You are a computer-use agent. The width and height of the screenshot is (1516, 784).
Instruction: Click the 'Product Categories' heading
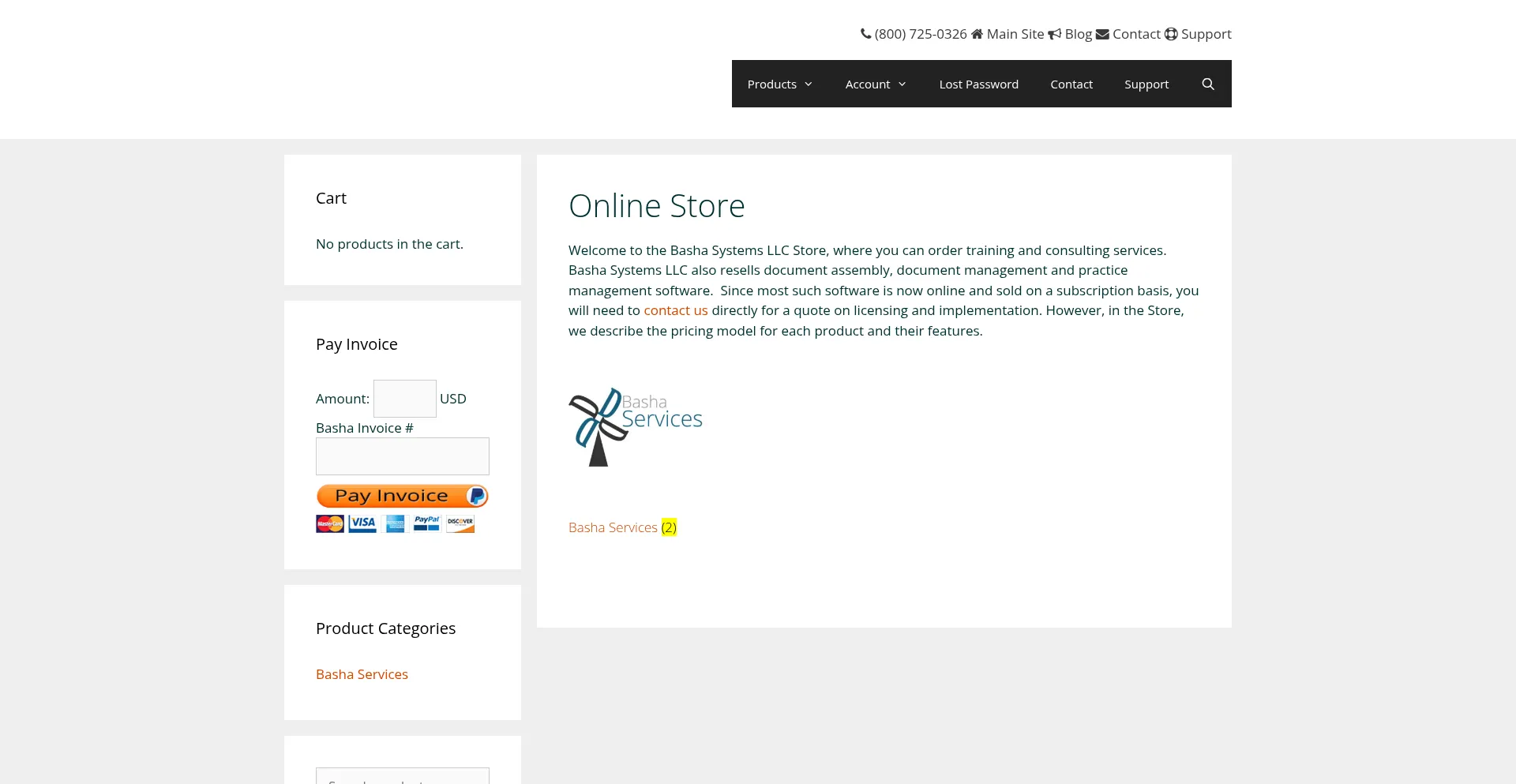[385, 628]
